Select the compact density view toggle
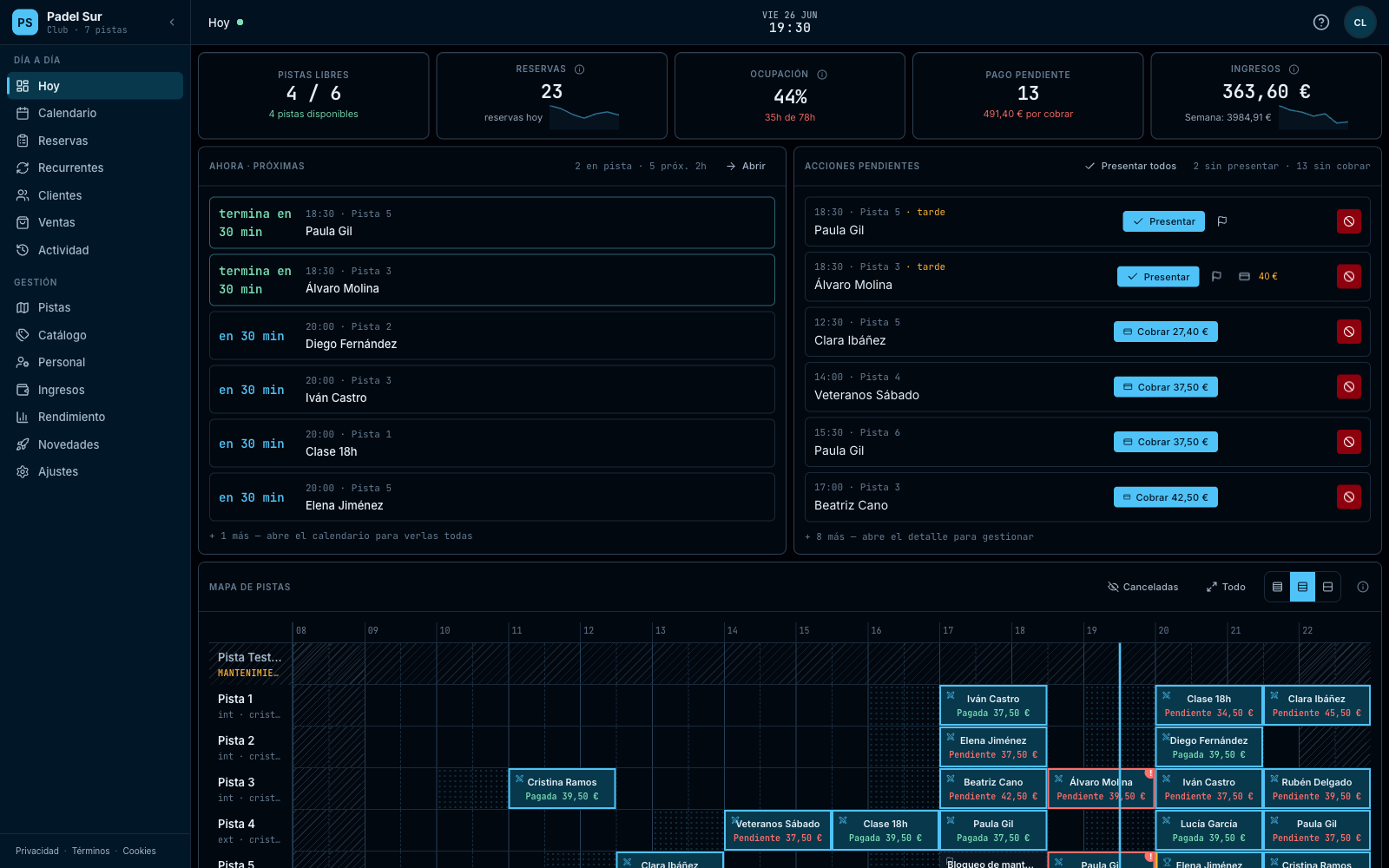This screenshot has height=868, width=1389. (1277, 587)
